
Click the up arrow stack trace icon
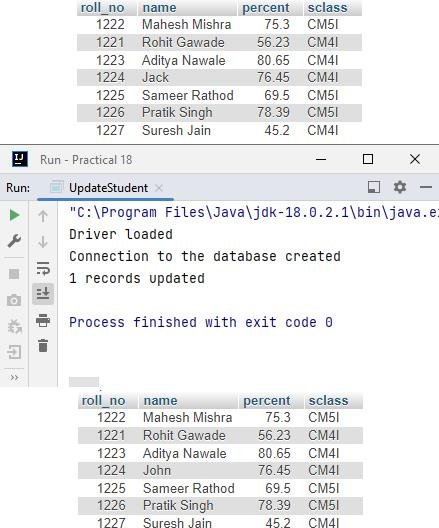(43, 216)
